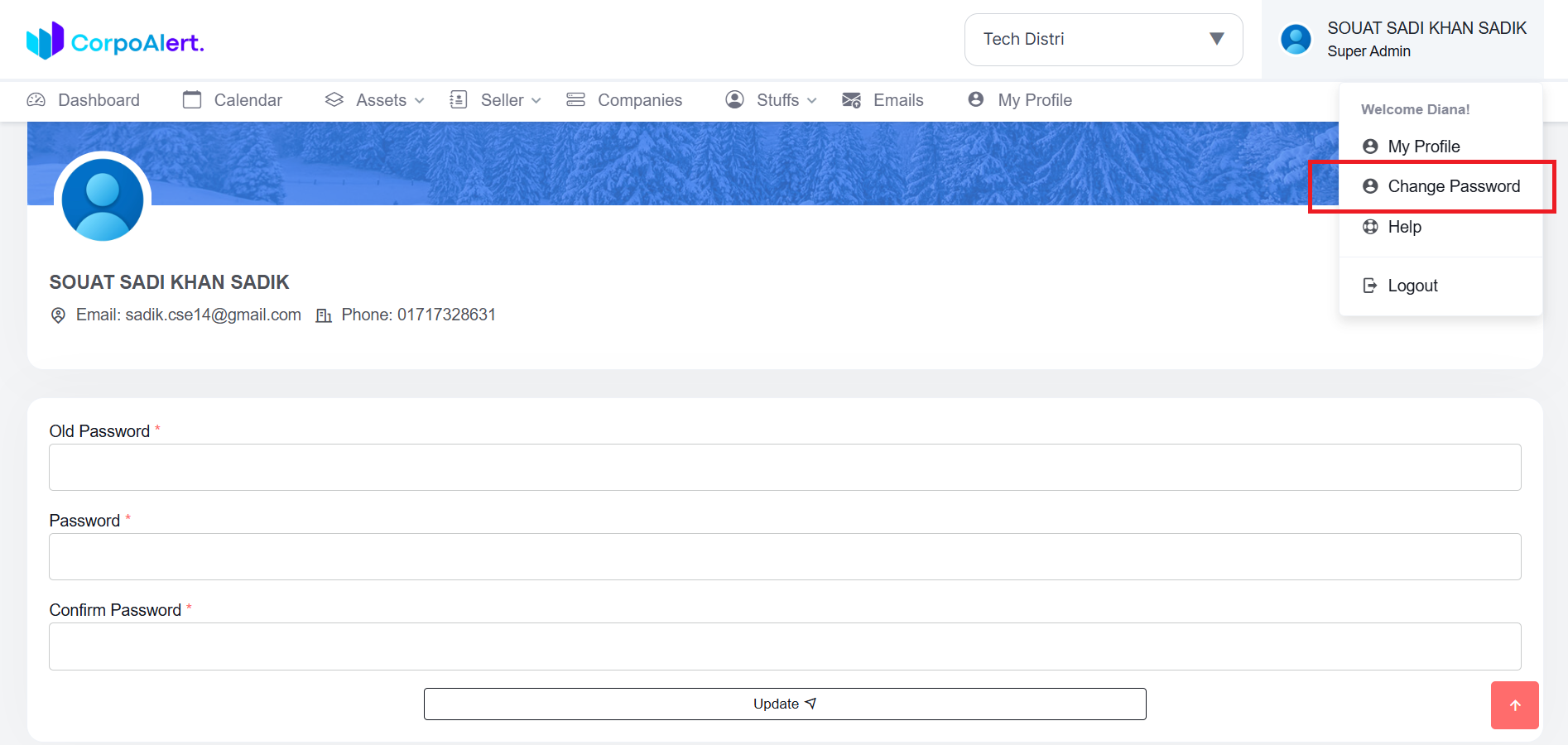
Task: Click the red scroll-to-top arrow
Action: [1515, 704]
